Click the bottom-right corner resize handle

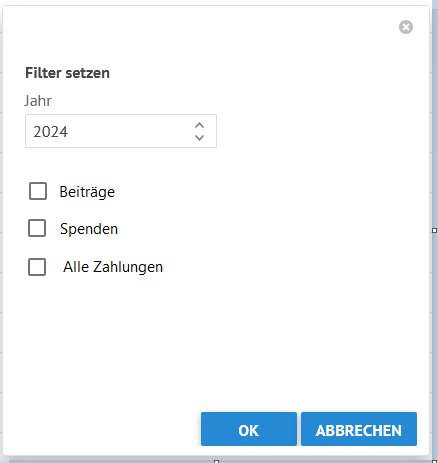pyautogui.click(x=434, y=461)
